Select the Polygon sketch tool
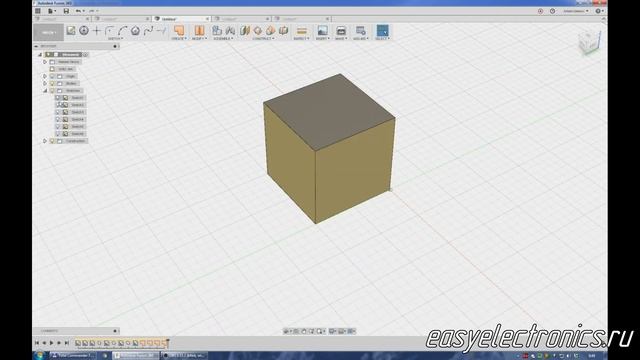 (135, 31)
